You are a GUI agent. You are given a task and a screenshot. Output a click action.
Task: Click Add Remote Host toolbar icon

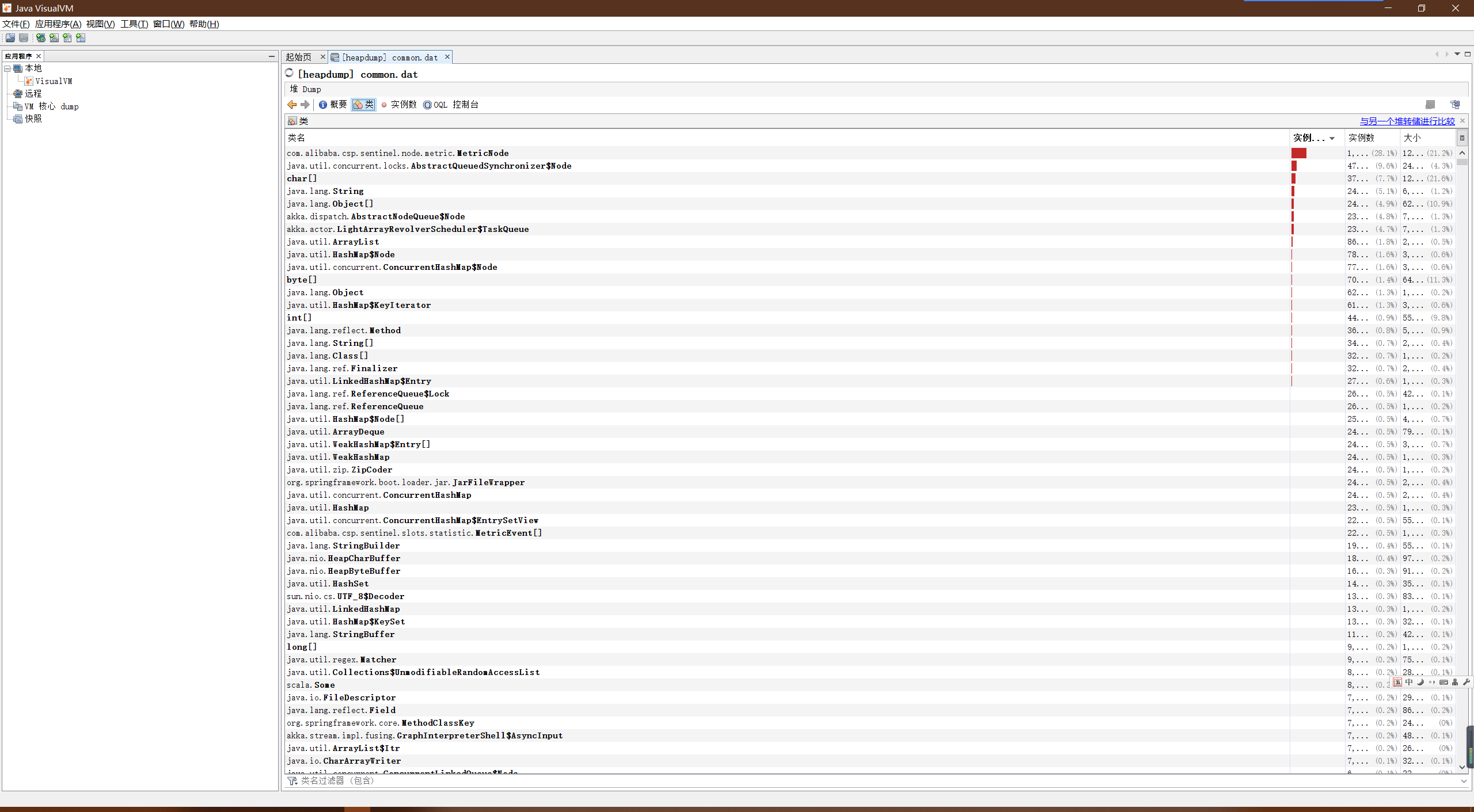(x=40, y=38)
